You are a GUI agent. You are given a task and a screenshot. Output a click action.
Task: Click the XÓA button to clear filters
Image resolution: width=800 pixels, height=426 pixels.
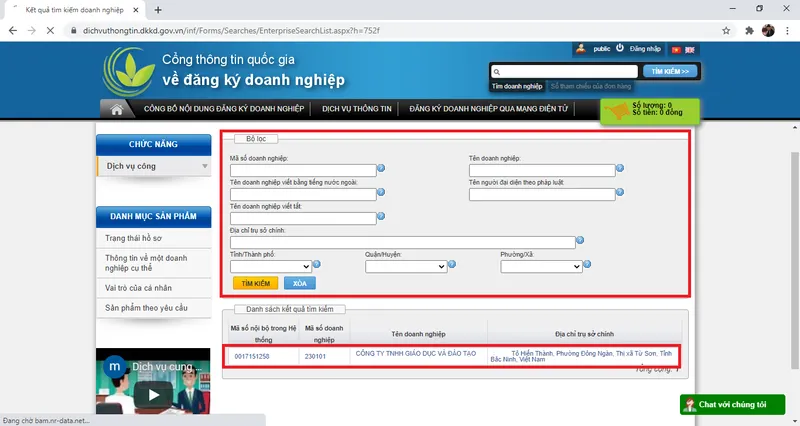[x=298, y=284]
